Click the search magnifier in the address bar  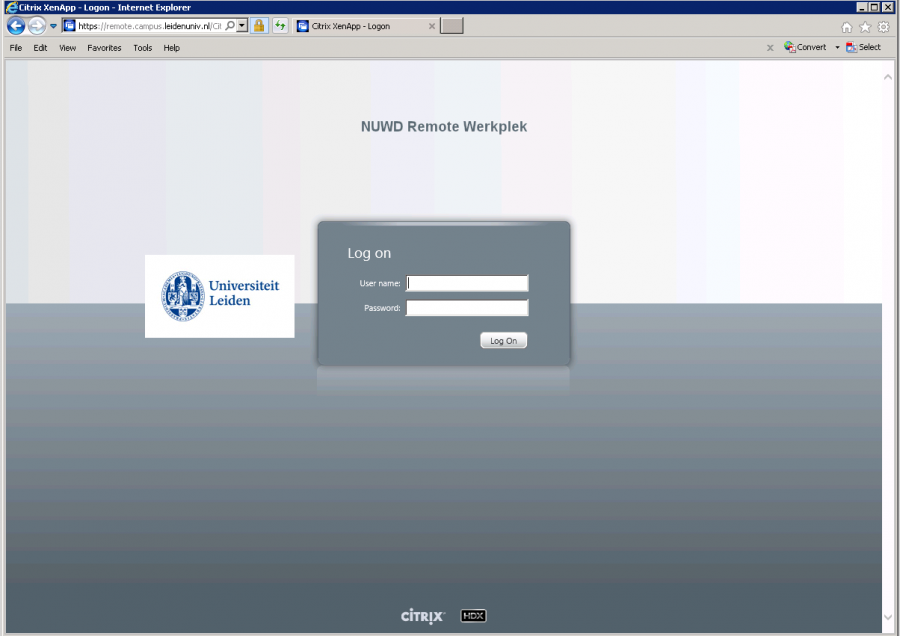tap(230, 26)
